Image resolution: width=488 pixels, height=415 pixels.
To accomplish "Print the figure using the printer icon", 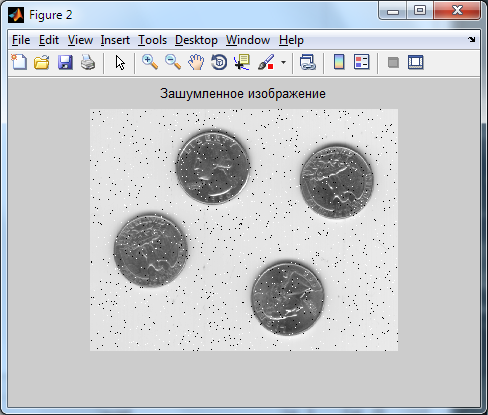I will click(88, 62).
